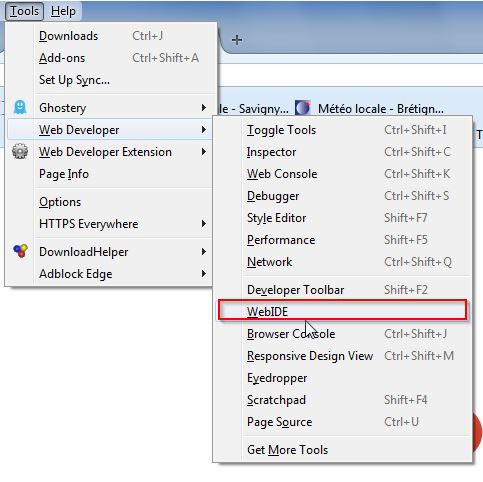Select Eyedropper from the submenu
The image size is (483, 482).
(342, 378)
